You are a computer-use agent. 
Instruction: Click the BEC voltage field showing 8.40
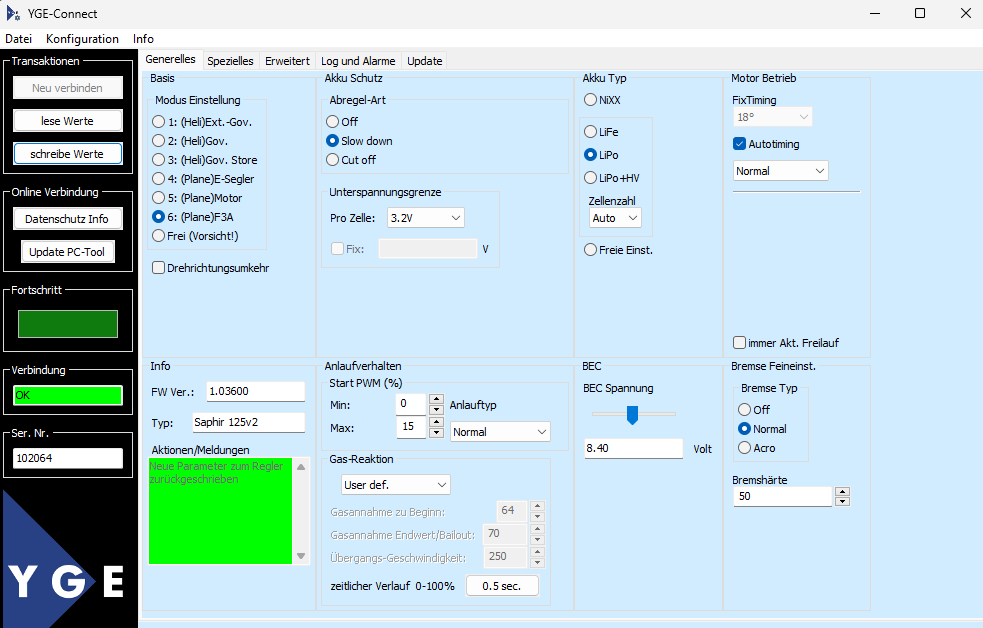coord(633,448)
